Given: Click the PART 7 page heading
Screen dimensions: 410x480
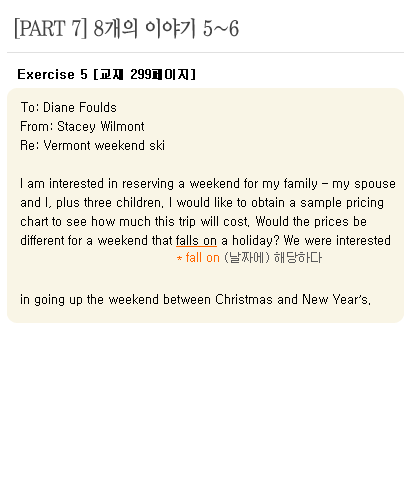Looking at the screenshot, I should [126, 28].
